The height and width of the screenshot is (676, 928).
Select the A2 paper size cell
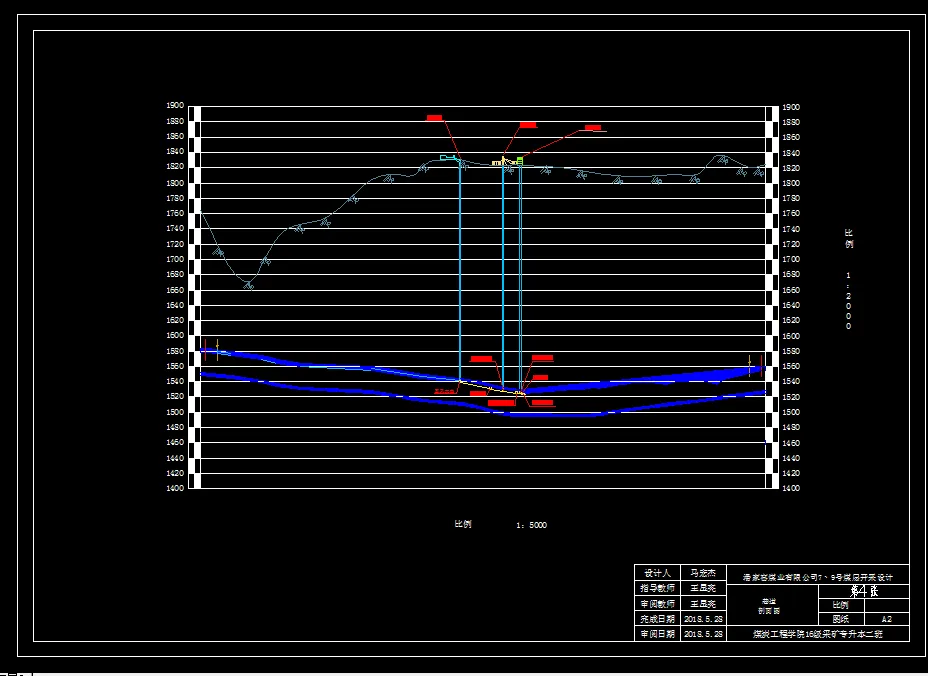point(887,619)
